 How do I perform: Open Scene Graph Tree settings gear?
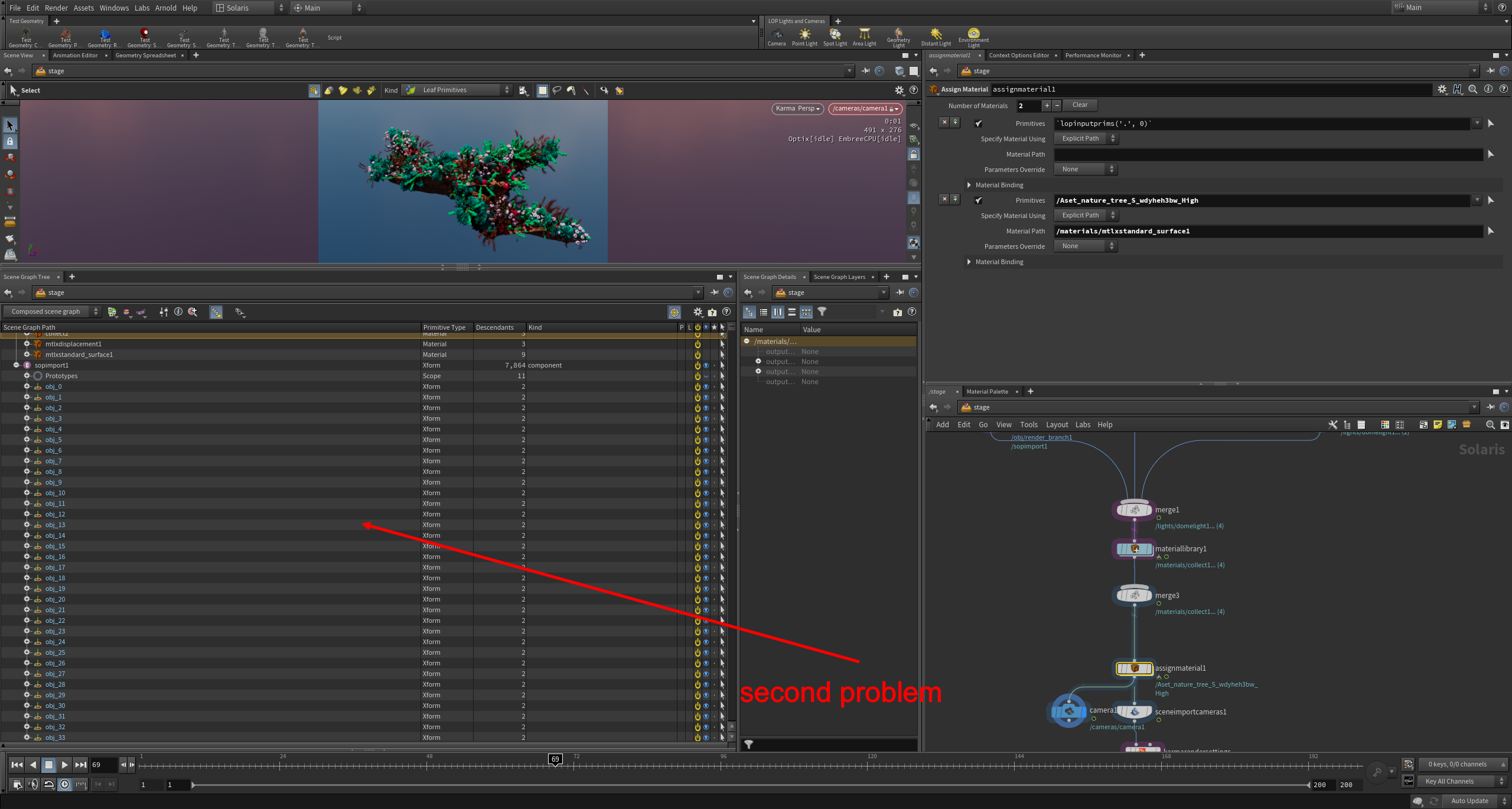pos(698,312)
